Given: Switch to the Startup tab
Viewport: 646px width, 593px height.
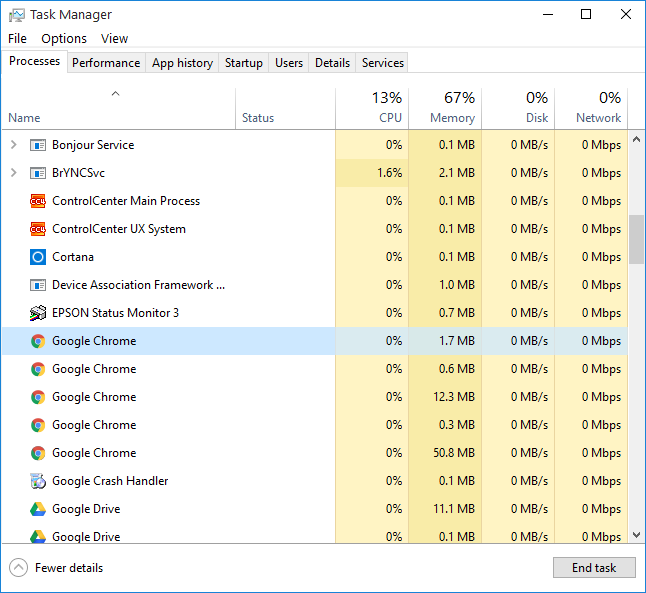Looking at the screenshot, I should [243, 63].
